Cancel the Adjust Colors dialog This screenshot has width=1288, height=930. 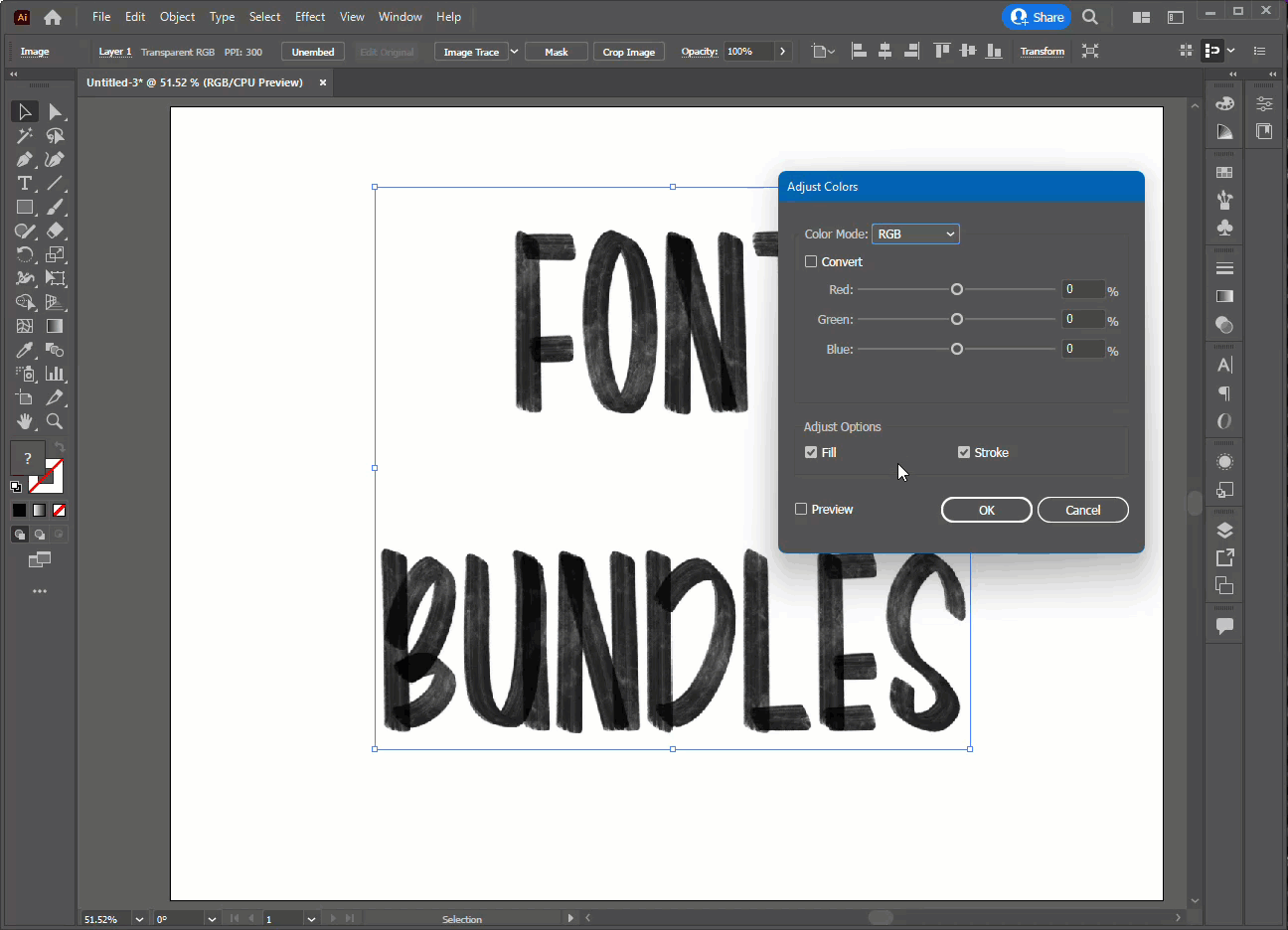tap(1083, 510)
